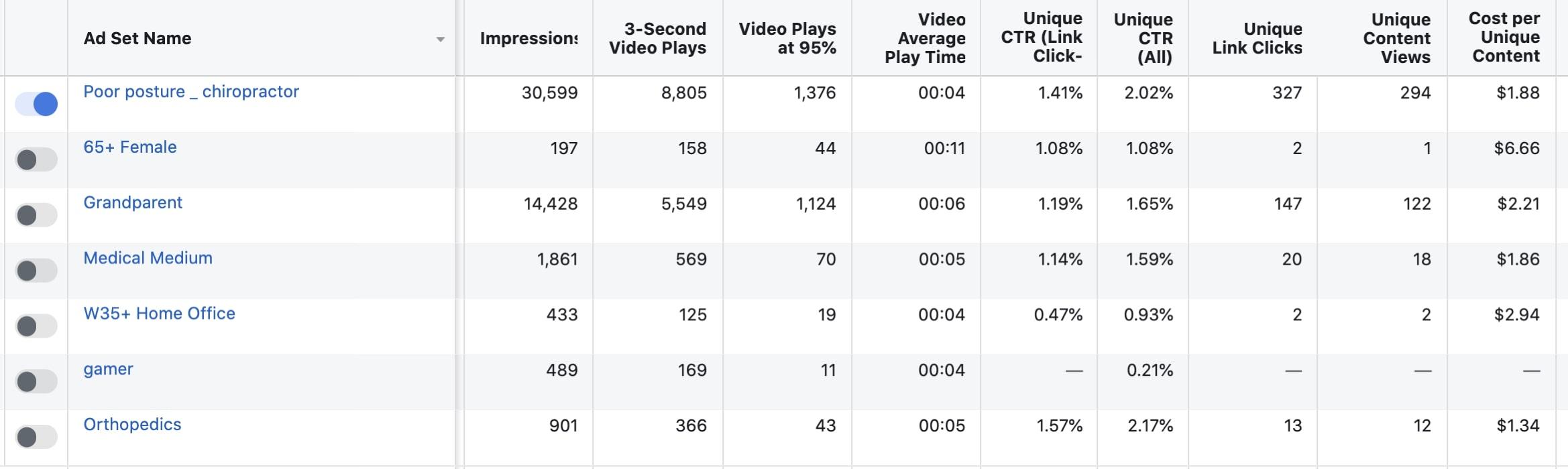Turn on the Grandparent ad set toggle

[x=36, y=215]
